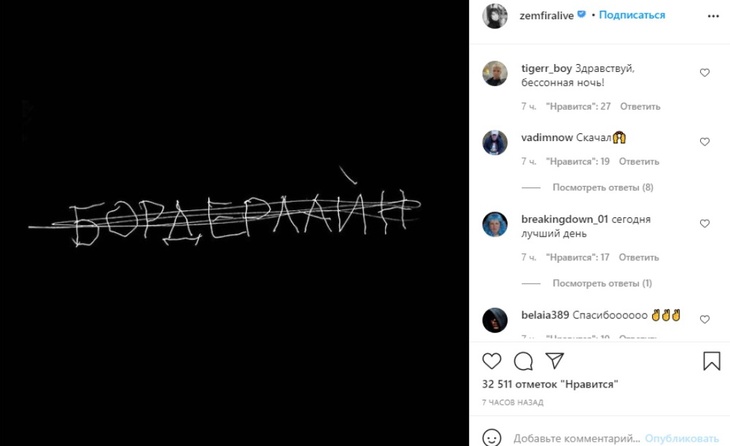Expand vadimnow's replies "Посмотреть ответы (8)"
Image resolution: width=730 pixels, height=446 pixels.
point(603,188)
